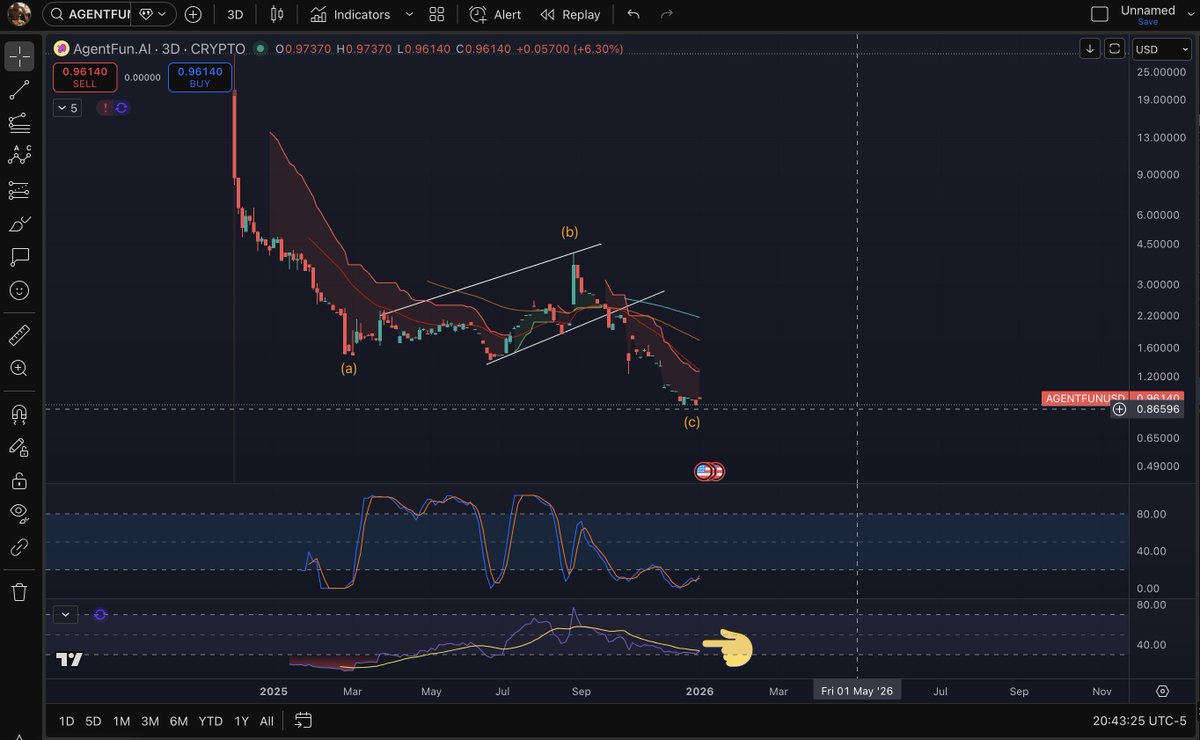This screenshot has width=1200, height=740.
Task: Save the Unnamed layout
Action: point(1148,22)
